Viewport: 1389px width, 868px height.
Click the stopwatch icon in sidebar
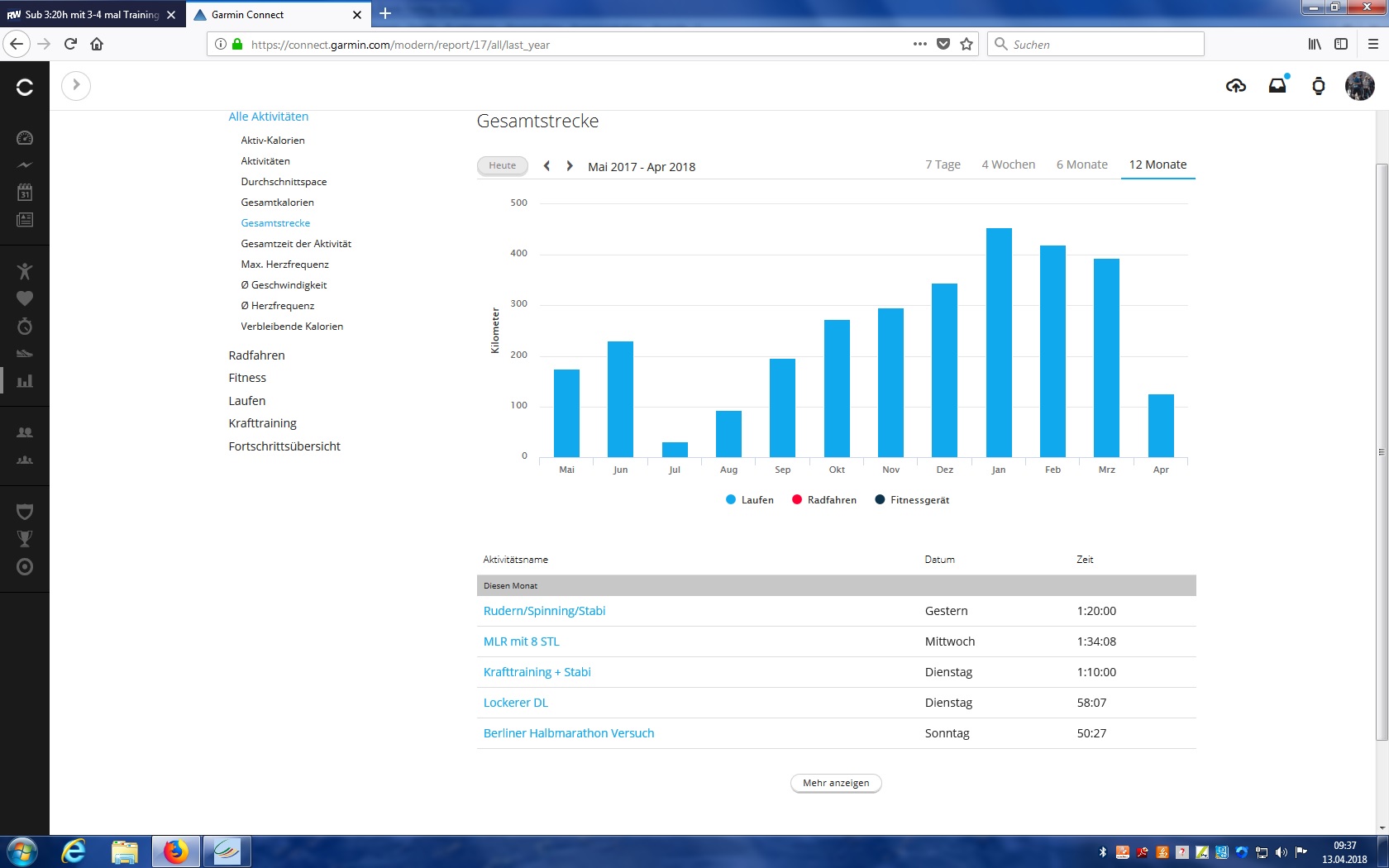click(25, 327)
